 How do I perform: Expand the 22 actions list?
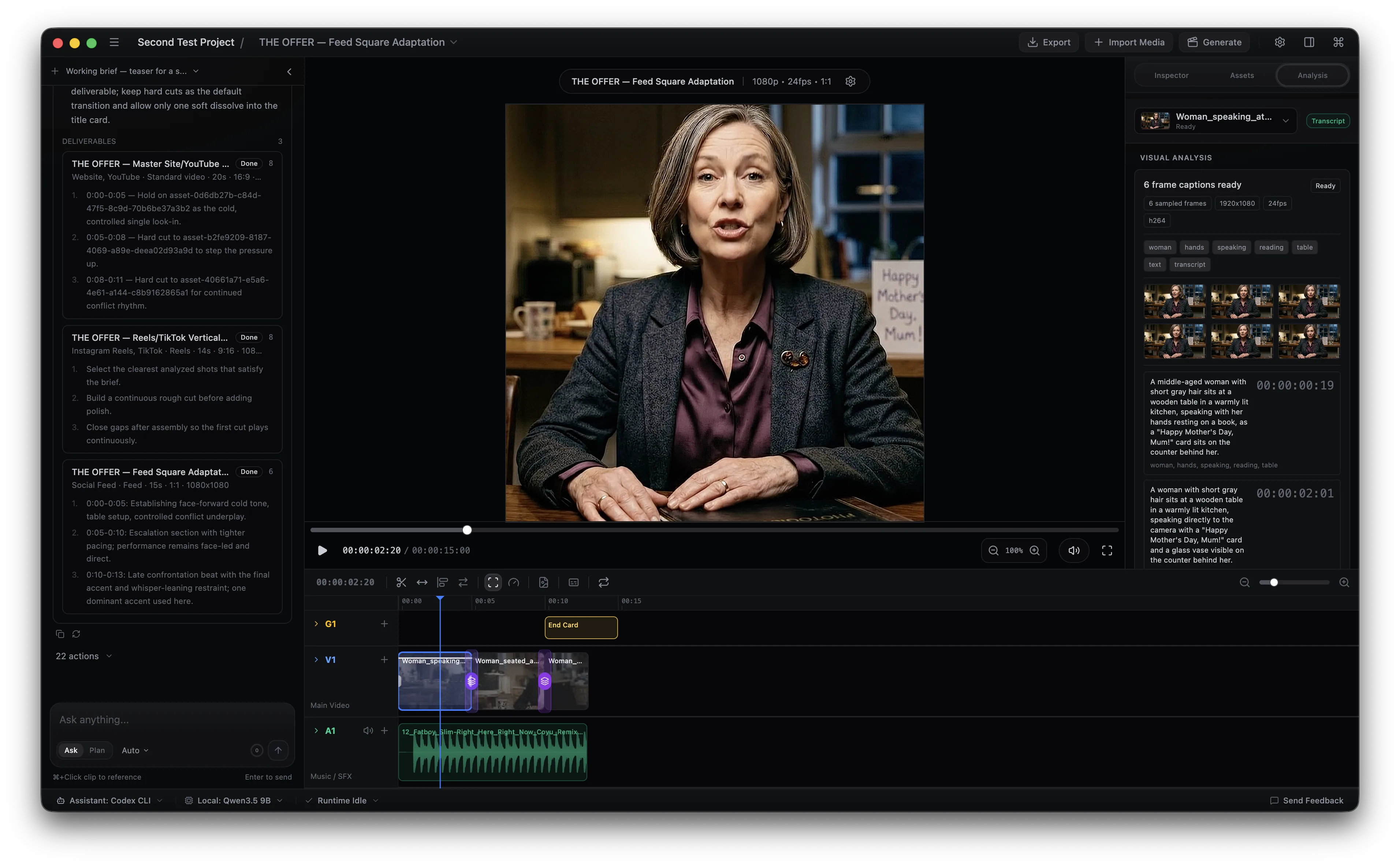[x=83, y=656]
